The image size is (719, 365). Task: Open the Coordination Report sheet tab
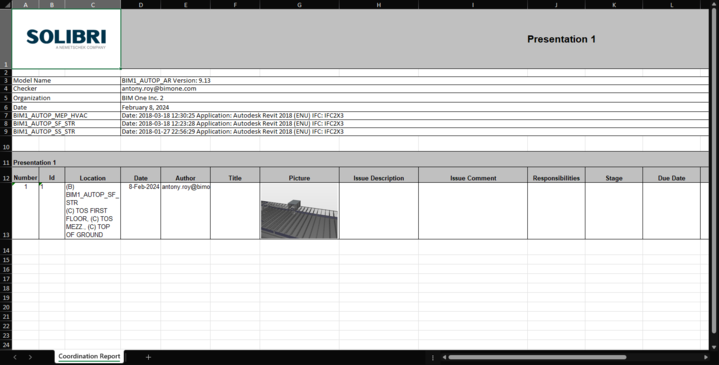point(89,356)
